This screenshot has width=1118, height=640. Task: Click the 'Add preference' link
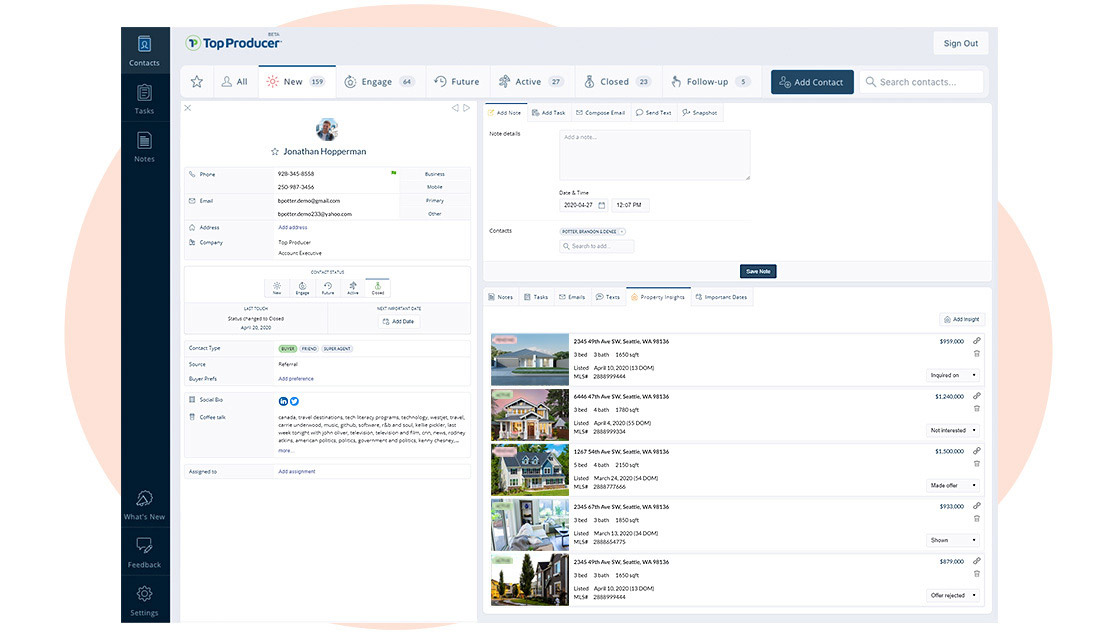296,378
